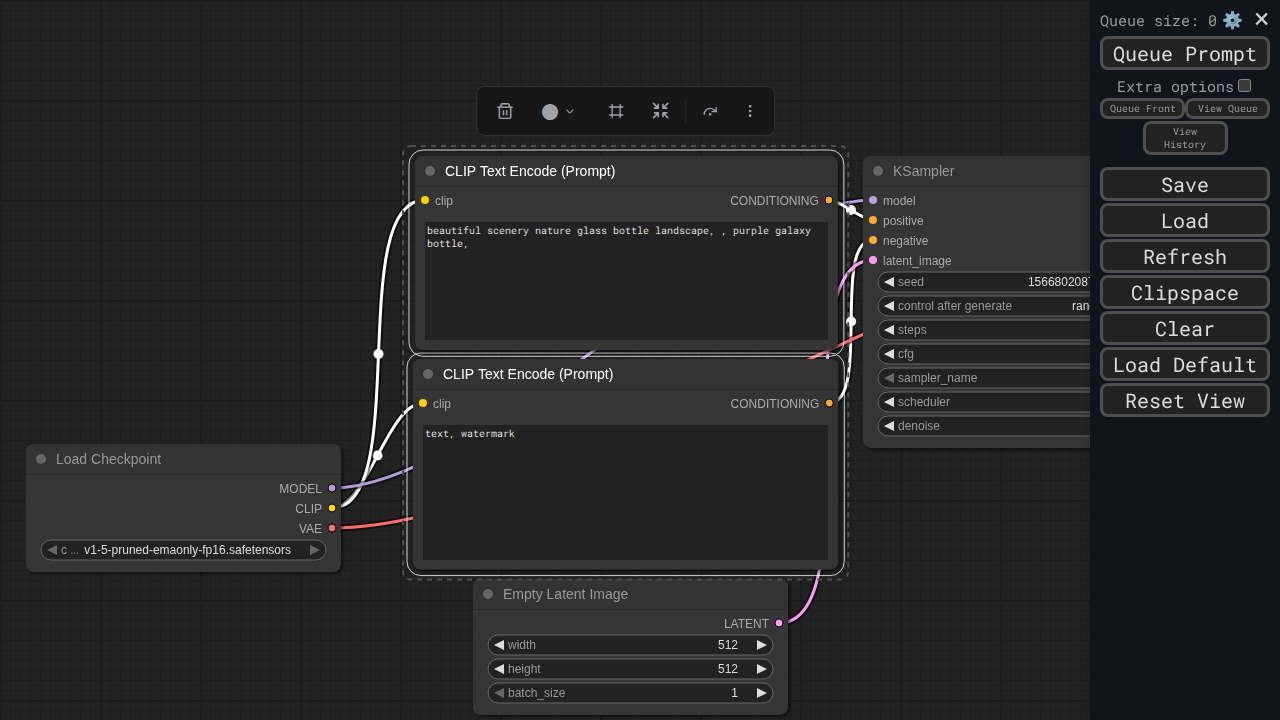Collapse the Load Checkpoint node dot

41,459
